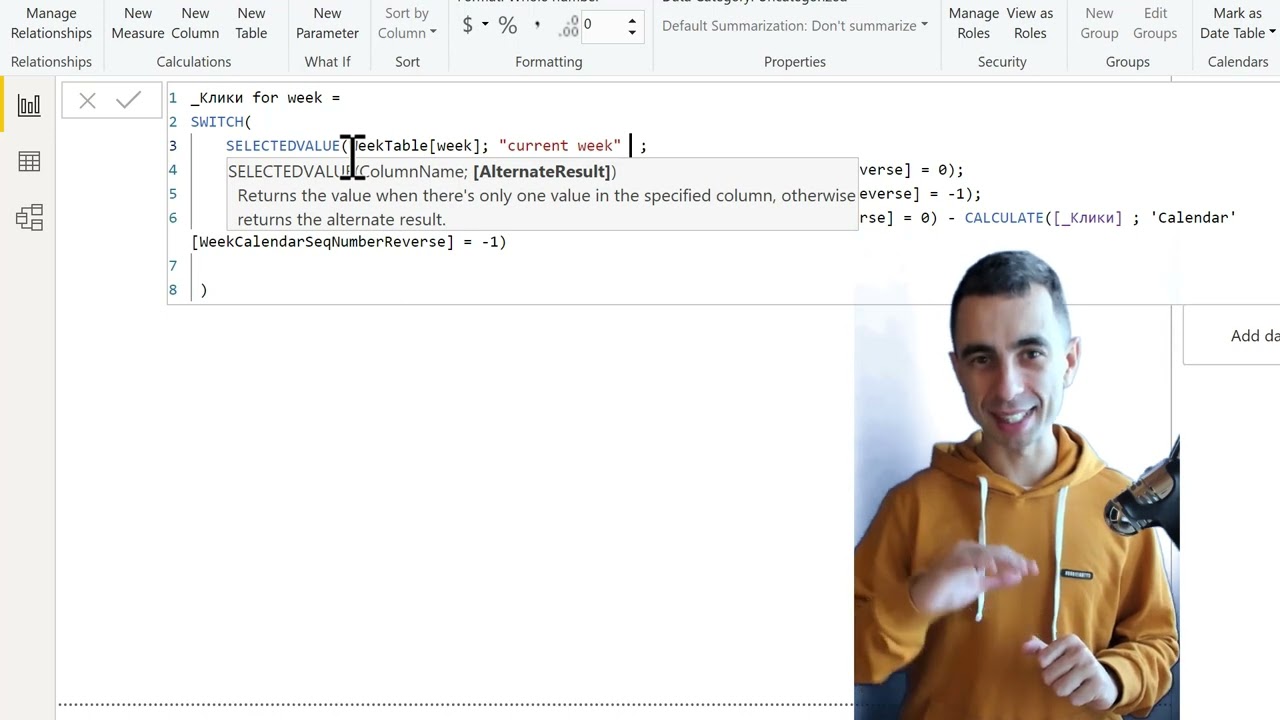Click the [WeekCalendarSeqNumberReverse] = -1) text
This screenshot has width=1280, height=720.
pyautogui.click(x=349, y=242)
